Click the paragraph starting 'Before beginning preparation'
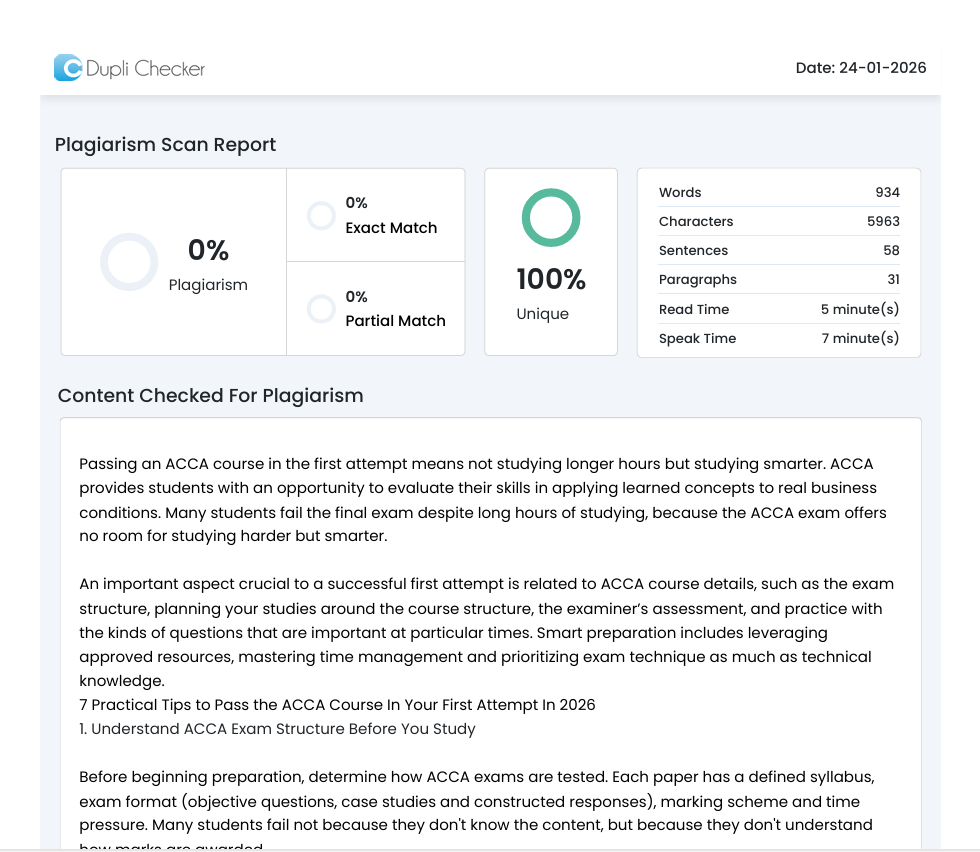 tap(482, 801)
